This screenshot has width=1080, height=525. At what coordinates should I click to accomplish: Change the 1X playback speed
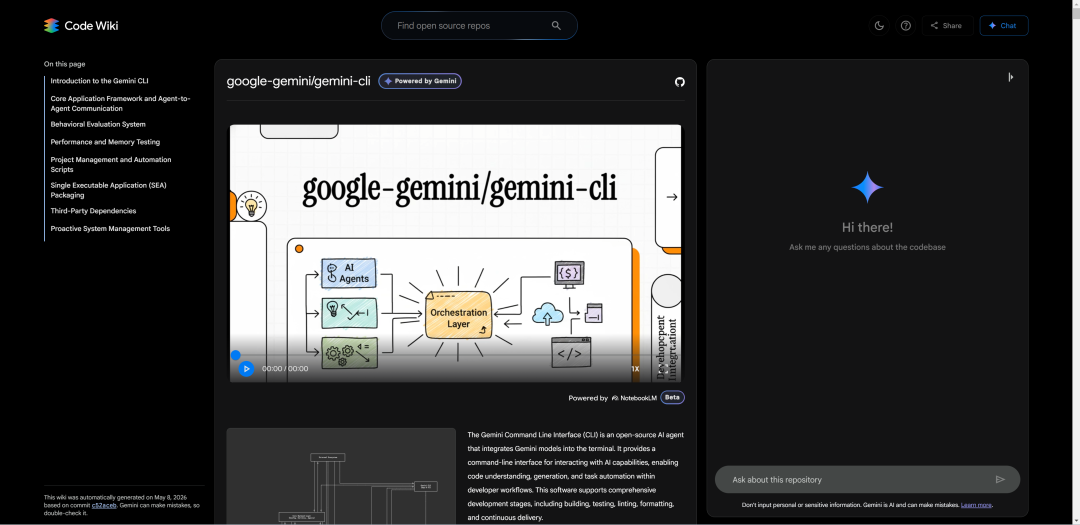[x=635, y=369]
